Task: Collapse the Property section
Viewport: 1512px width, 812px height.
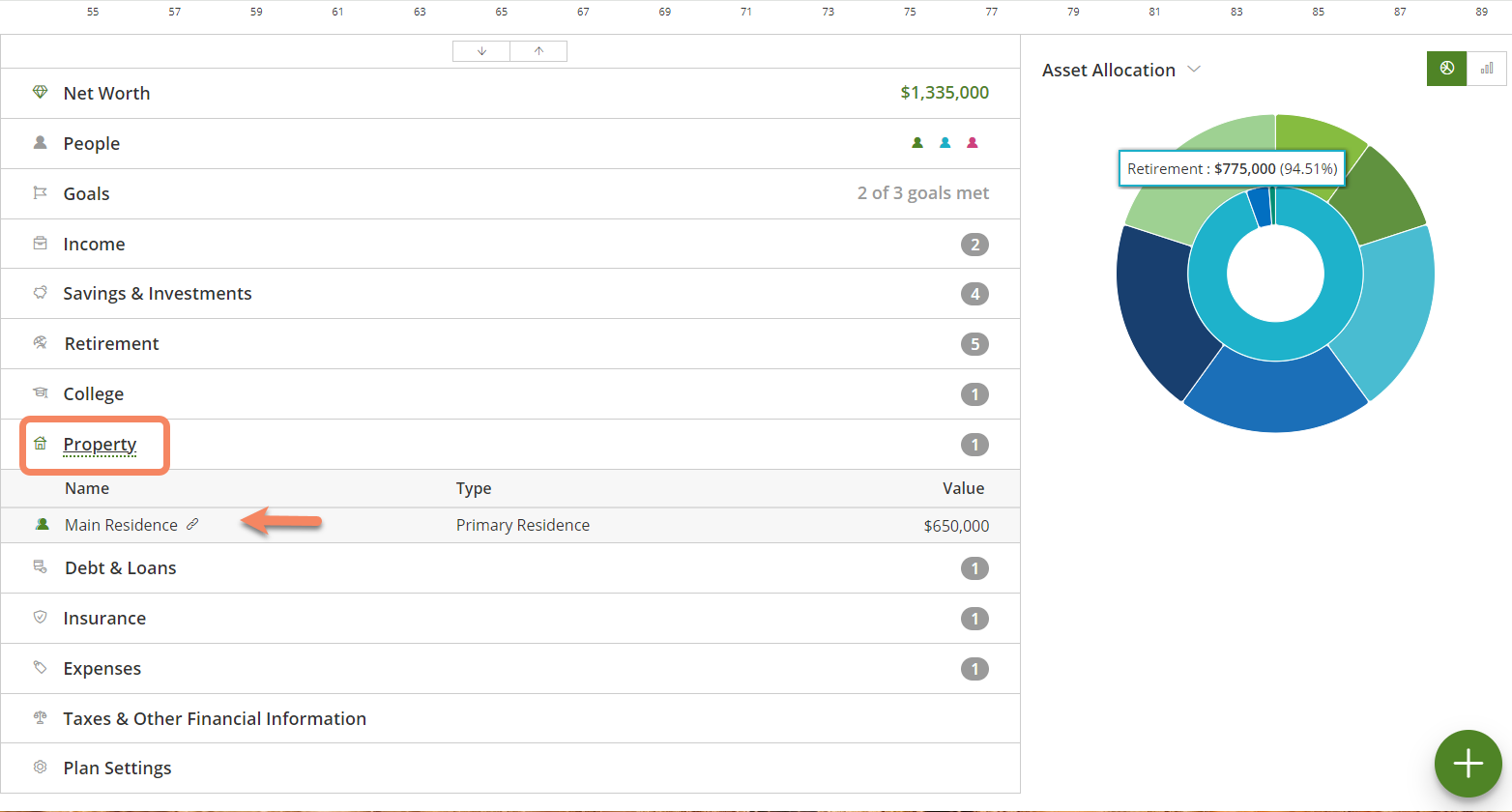Action: pyautogui.click(x=100, y=445)
